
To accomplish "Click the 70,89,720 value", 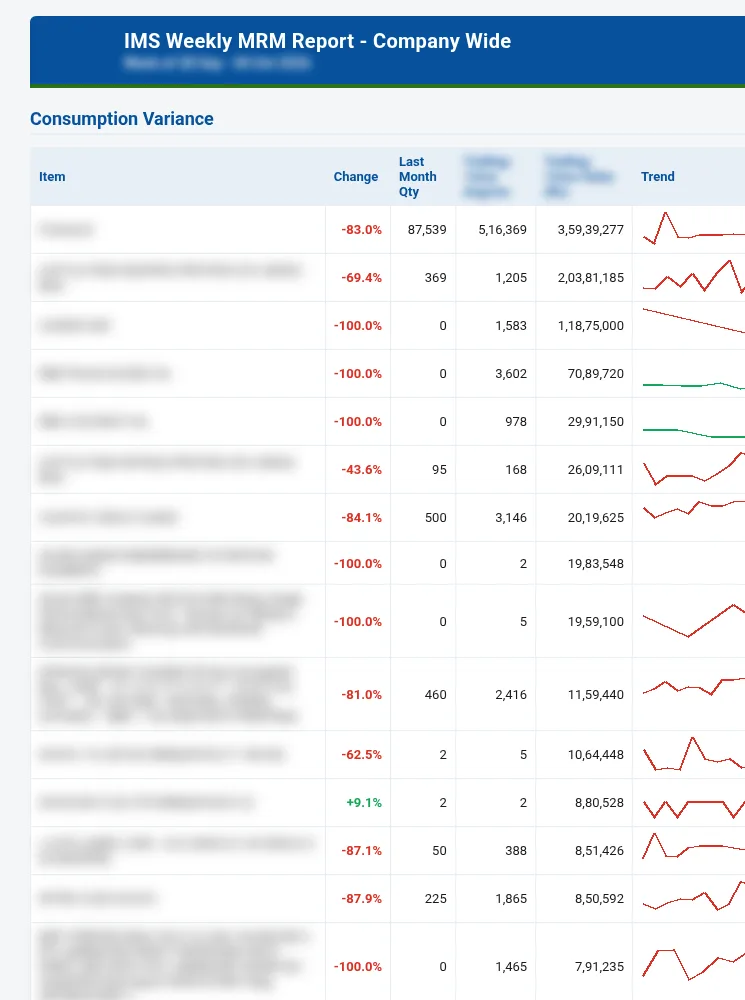I will click(596, 373).
